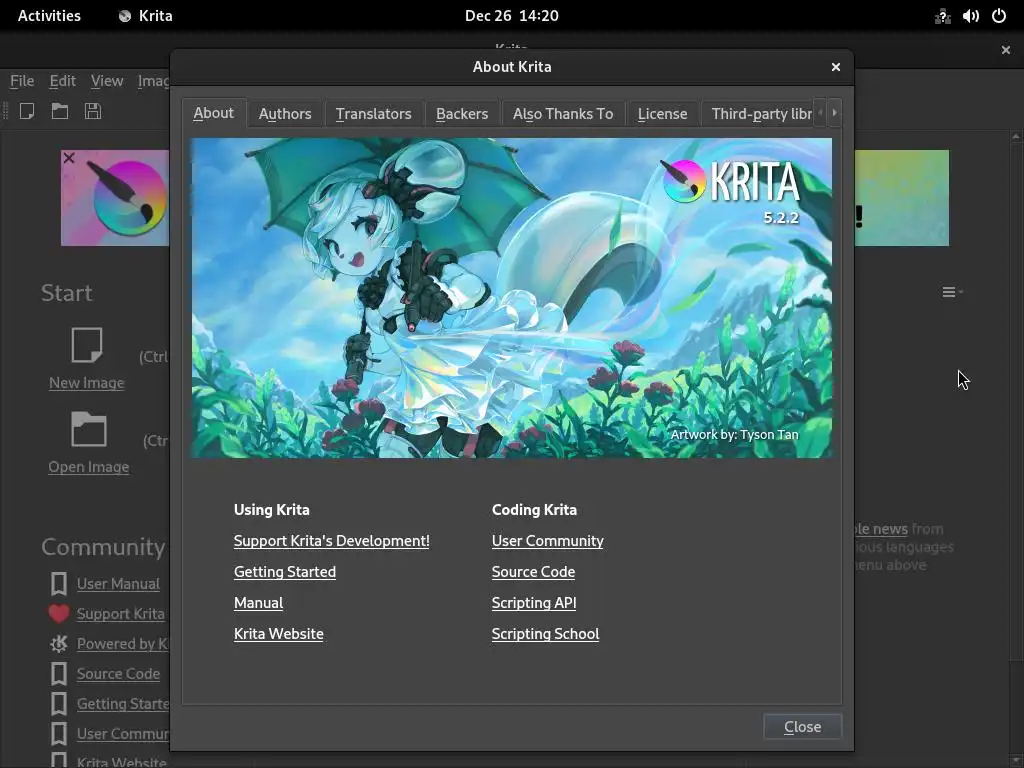Viewport: 1024px width, 768px height.
Task: Open Support Krita link in Community list
Action: (121, 614)
